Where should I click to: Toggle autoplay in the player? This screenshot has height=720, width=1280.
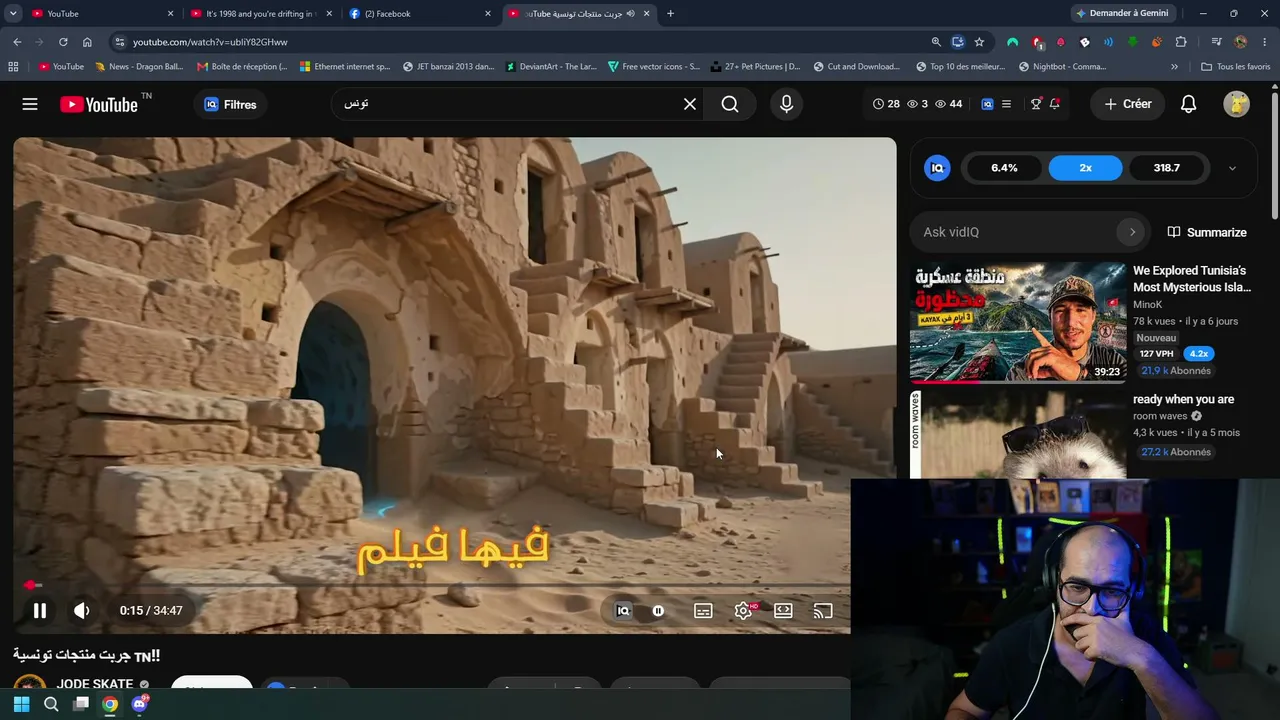coord(658,610)
